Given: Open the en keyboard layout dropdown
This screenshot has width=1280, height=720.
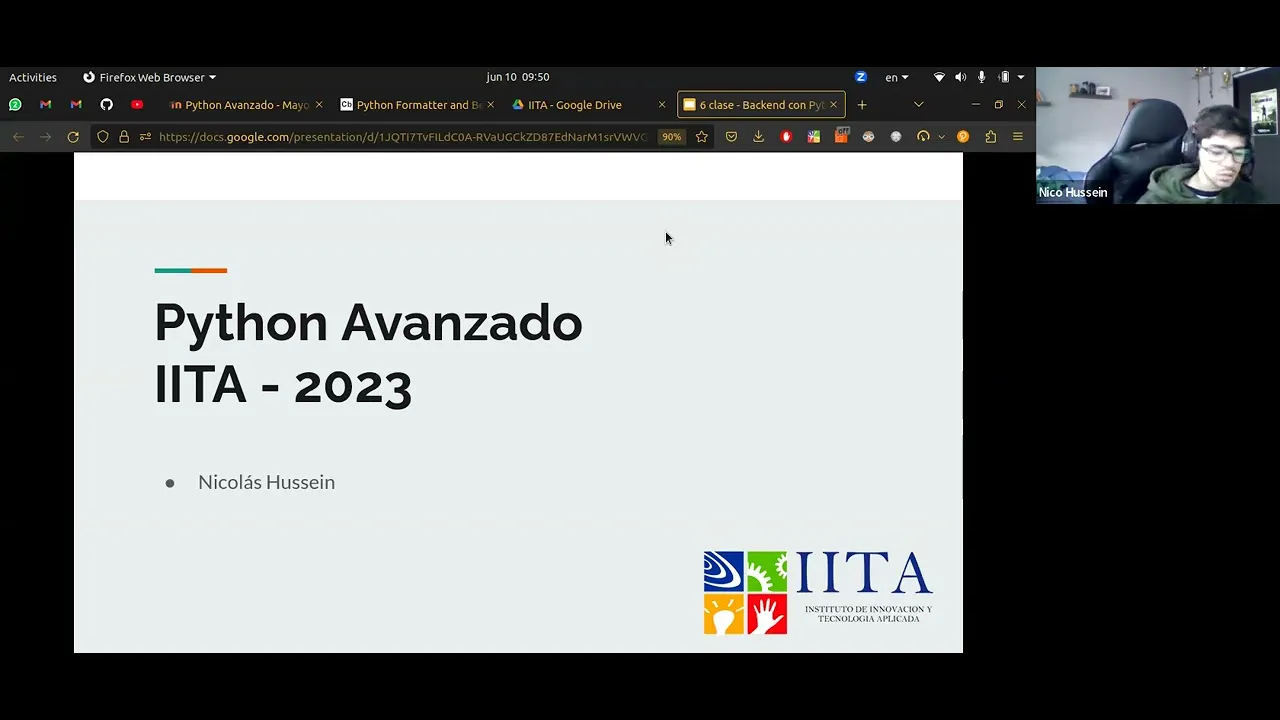Looking at the screenshot, I should pos(896,77).
